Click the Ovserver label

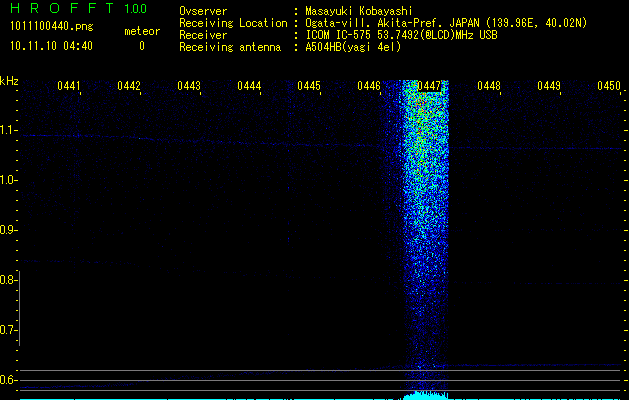point(203,11)
